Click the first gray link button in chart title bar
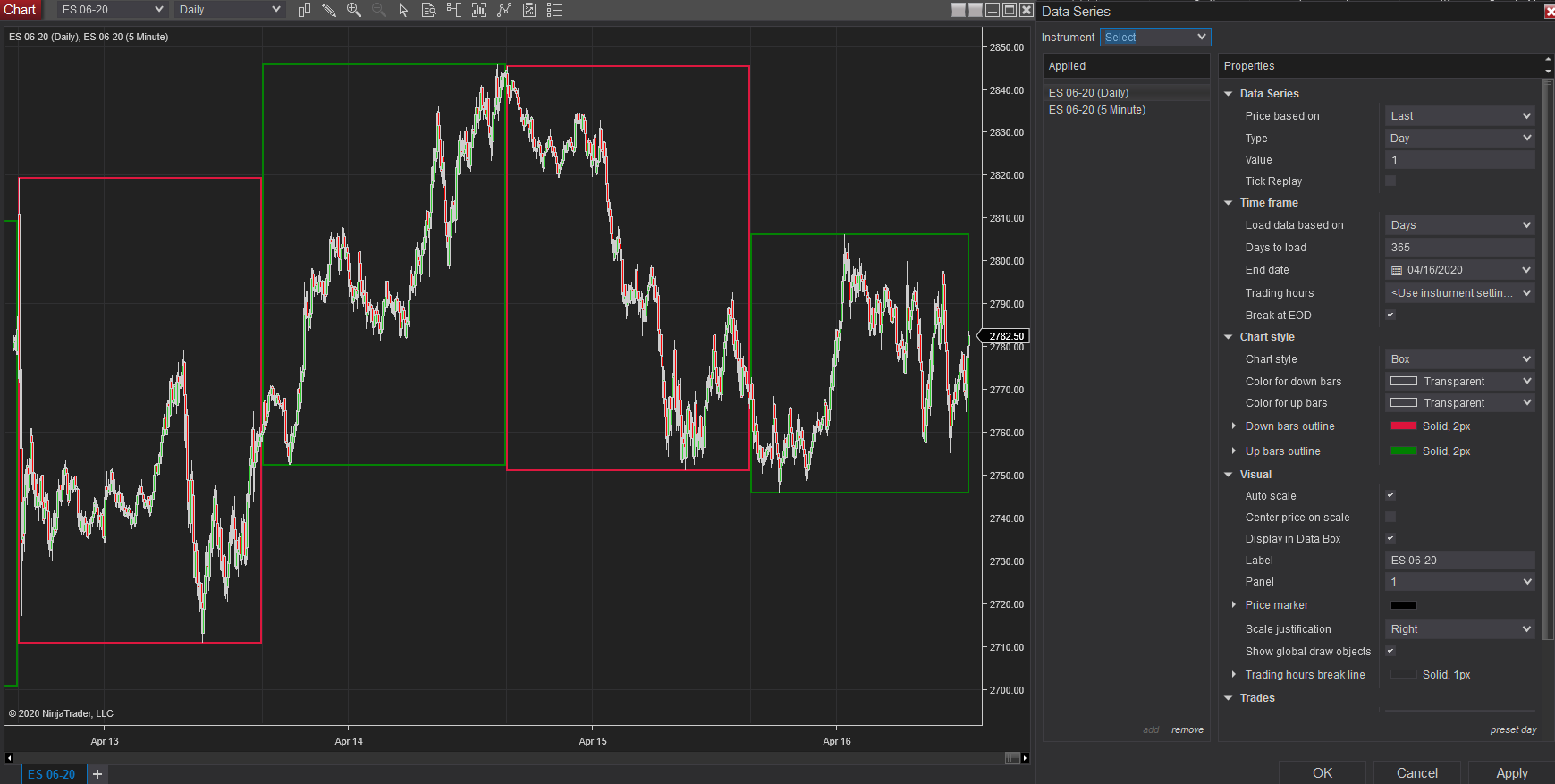The height and width of the screenshot is (784, 1555). (x=959, y=10)
